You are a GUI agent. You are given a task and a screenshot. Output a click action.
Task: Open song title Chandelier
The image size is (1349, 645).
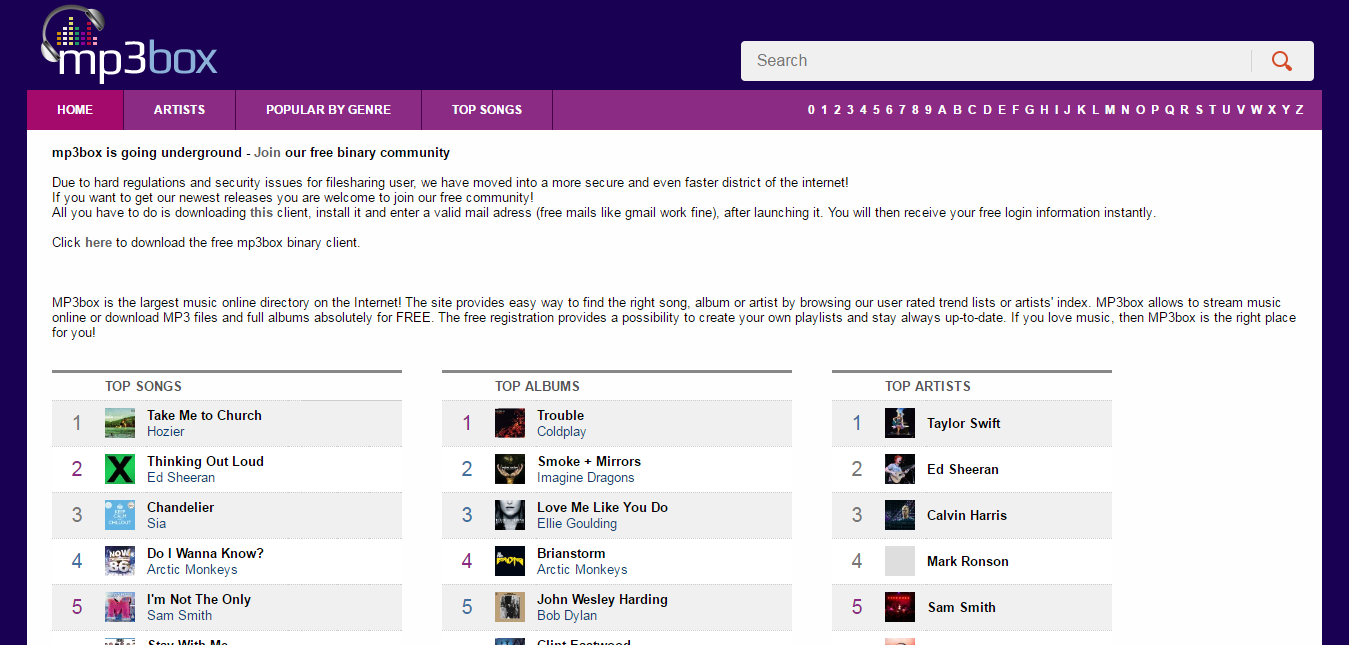[181, 507]
